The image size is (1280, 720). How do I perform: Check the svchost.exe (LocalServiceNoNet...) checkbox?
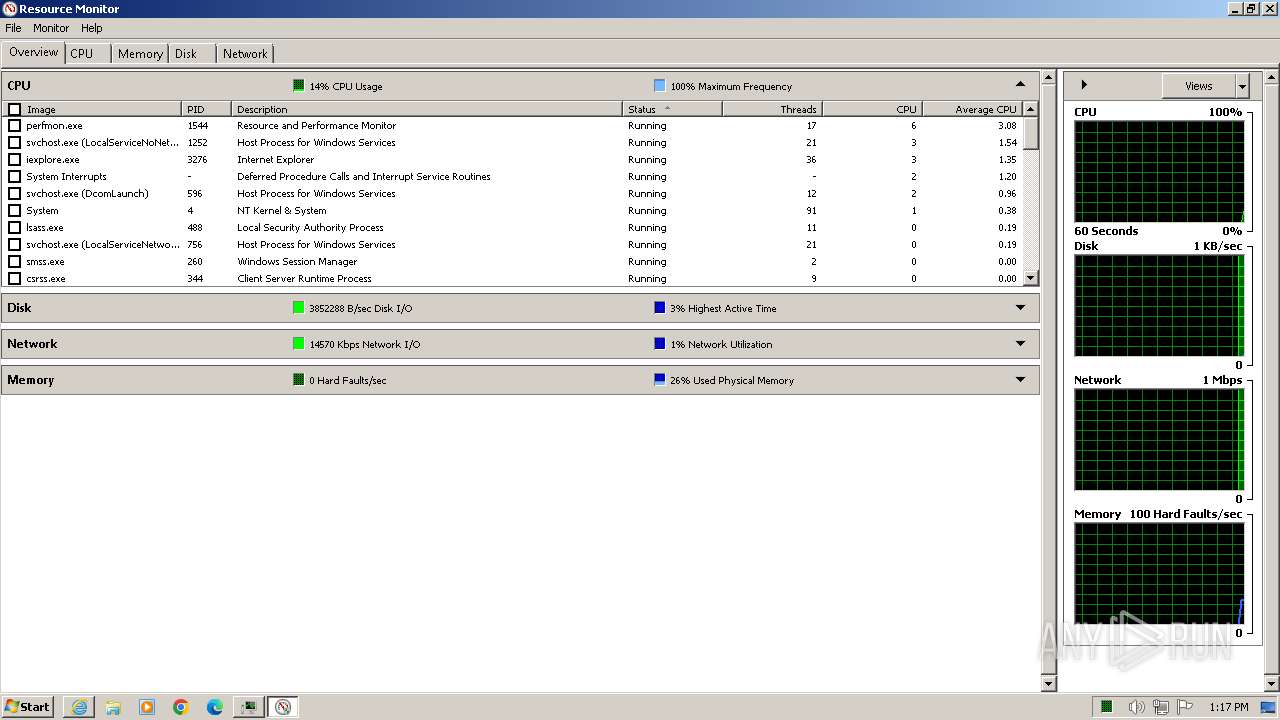pos(14,143)
